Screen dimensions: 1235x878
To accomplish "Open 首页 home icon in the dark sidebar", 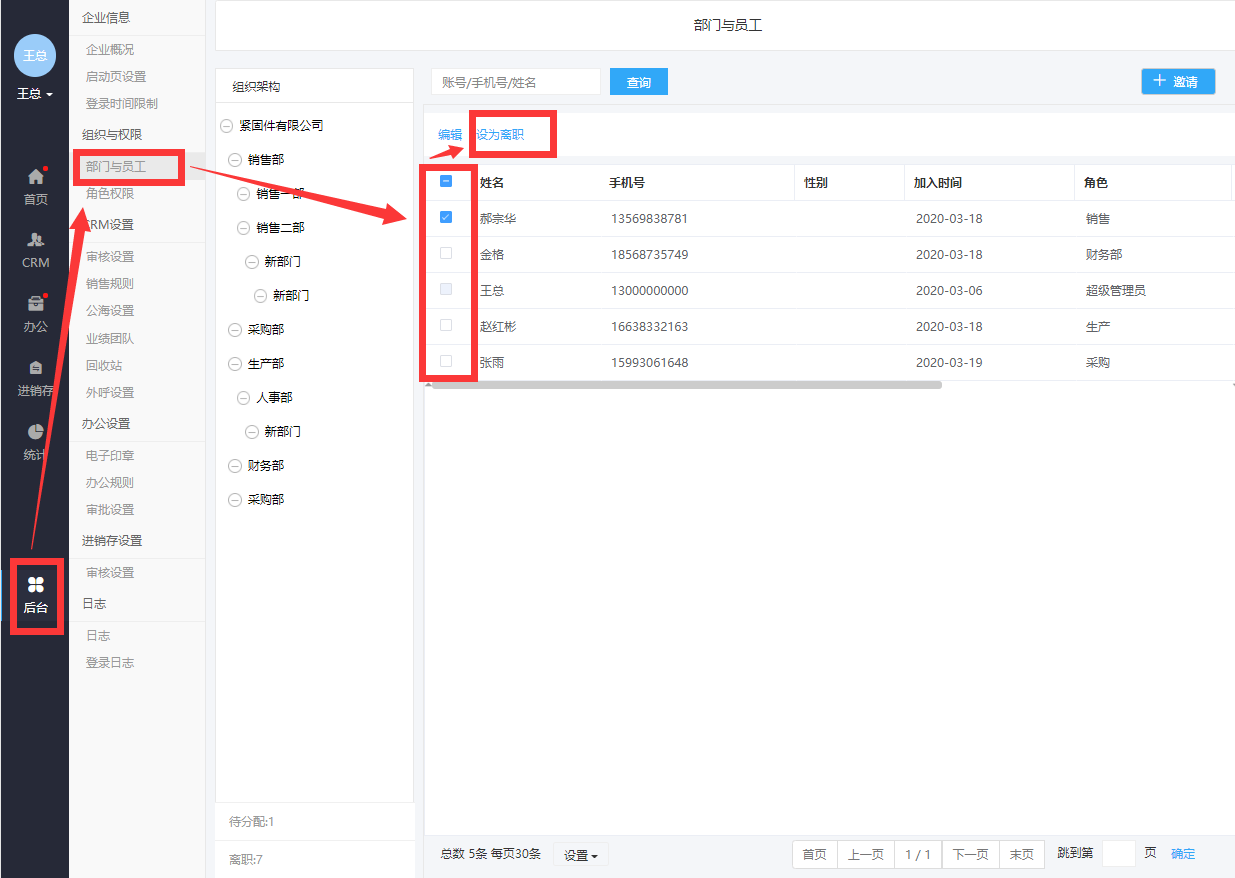I will (36, 176).
